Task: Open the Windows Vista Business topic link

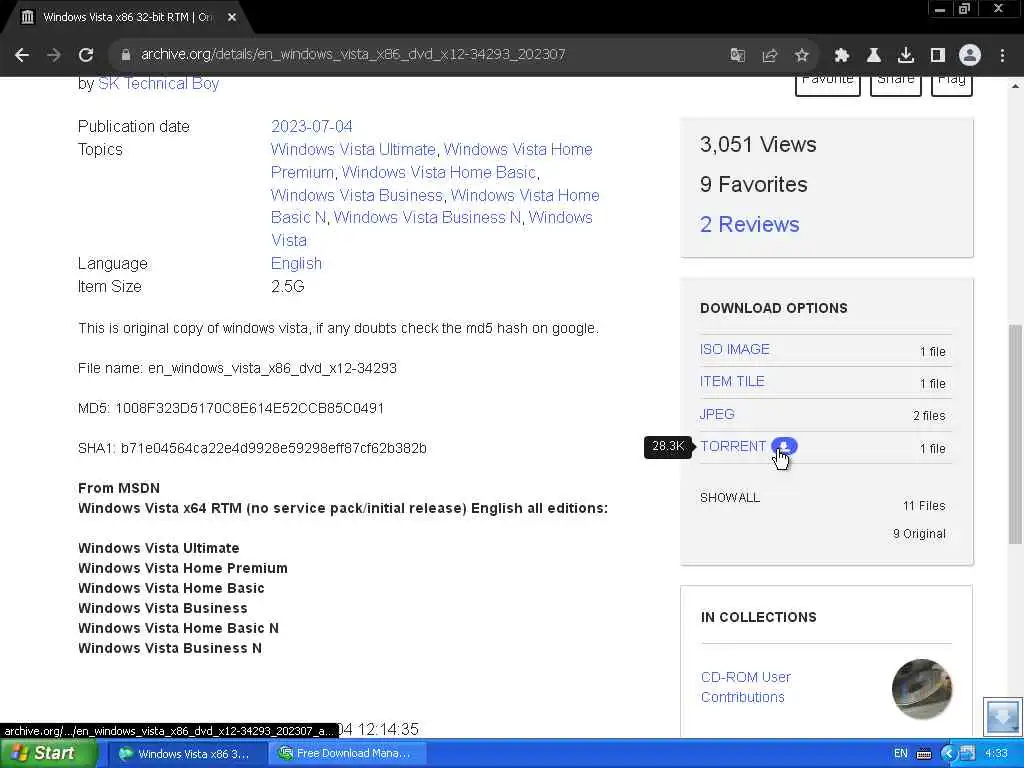Action: pyautogui.click(x=357, y=195)
